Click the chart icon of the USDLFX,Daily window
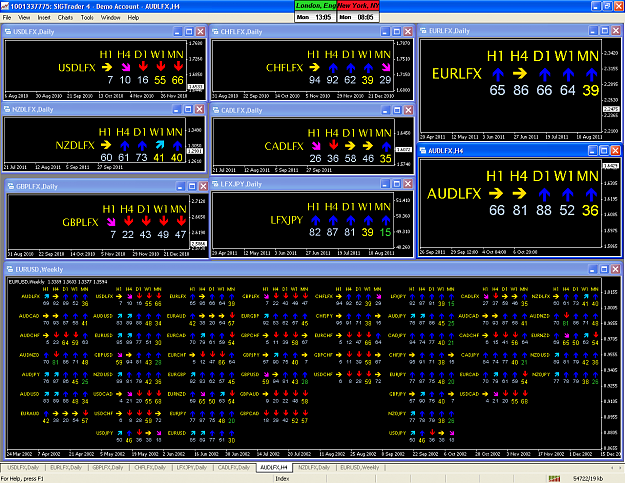The height and width of the screenshot is (483, 625). (x=8, y=31)
